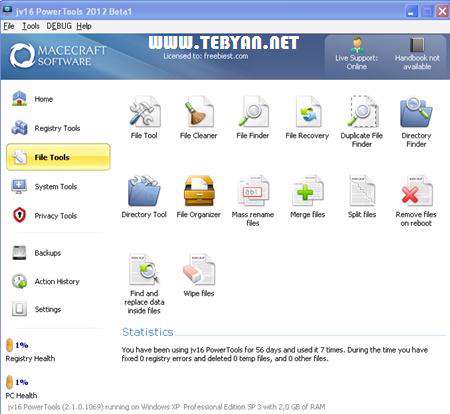Launch the File Organizer drawer icon
Image resolution: width=450 pixels, height=414 pixels.
[199, 191]
